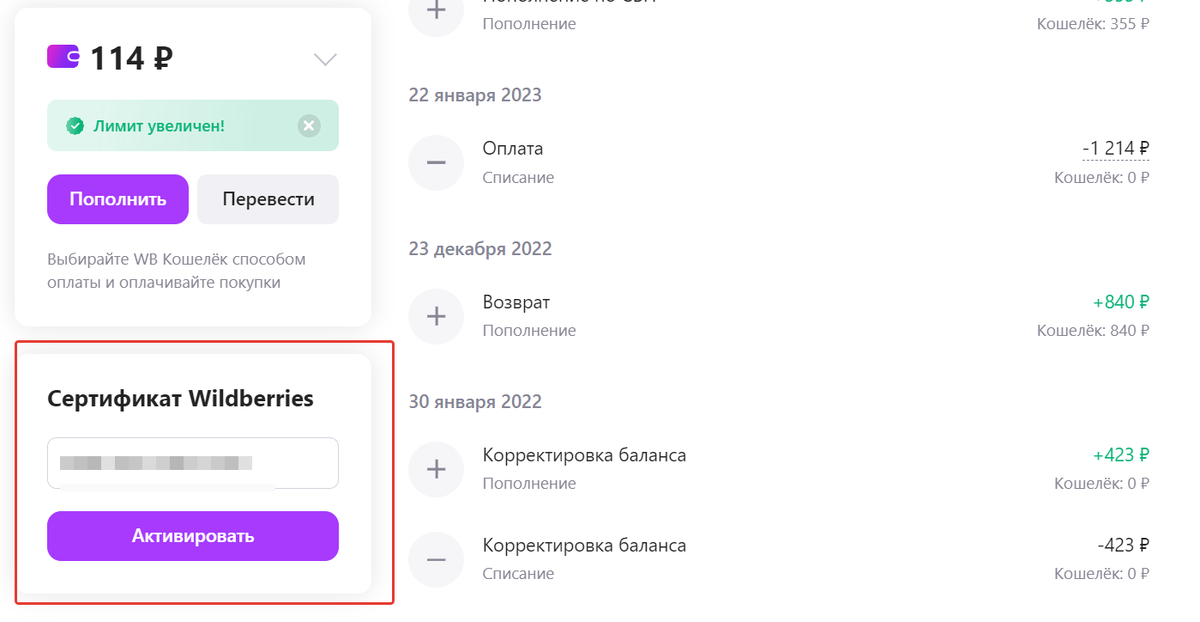This screenshot has height=622, width=1200.
Task: Click the 'Сертификат Wildberries' heading
Action: 180,399
